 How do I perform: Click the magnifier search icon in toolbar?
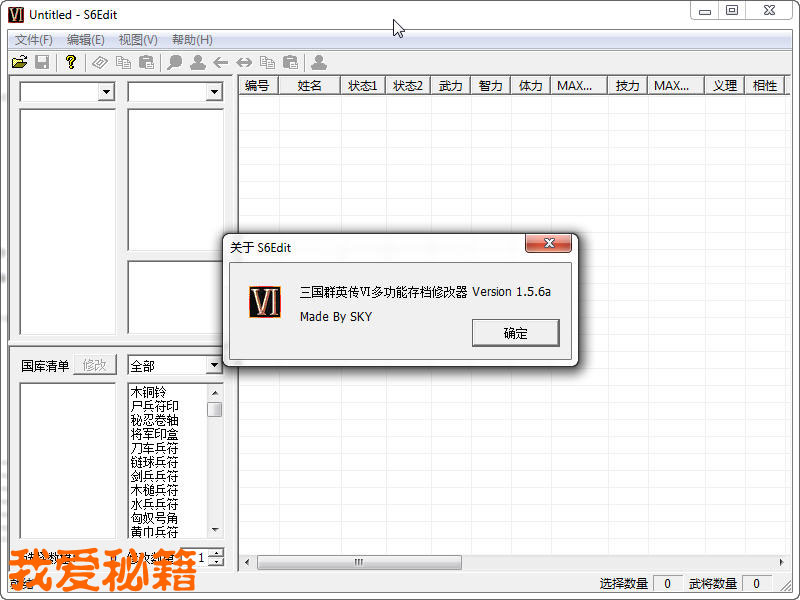[x=175, y=62]
